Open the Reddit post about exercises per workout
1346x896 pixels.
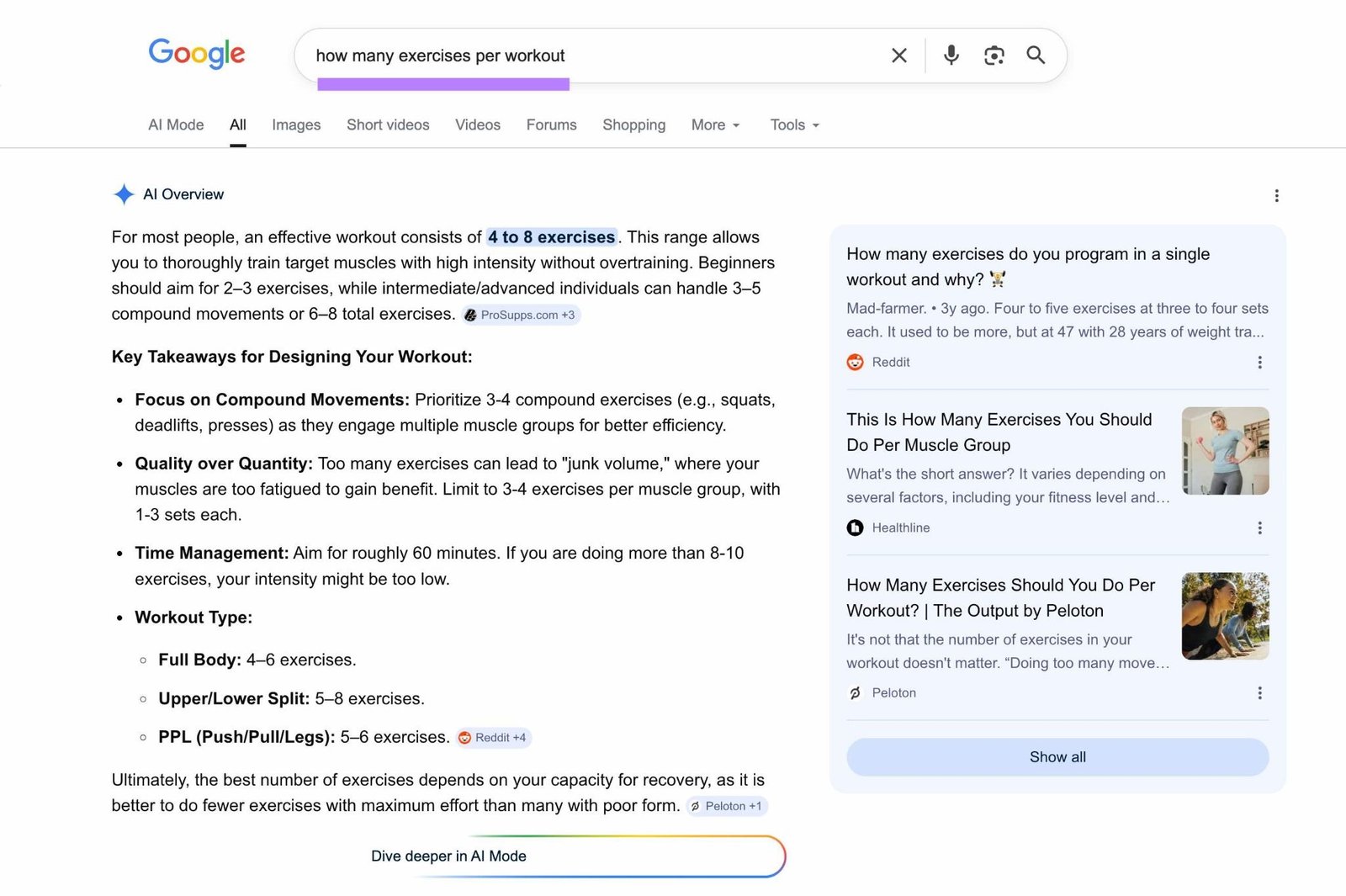click(x=1028, y=267)
